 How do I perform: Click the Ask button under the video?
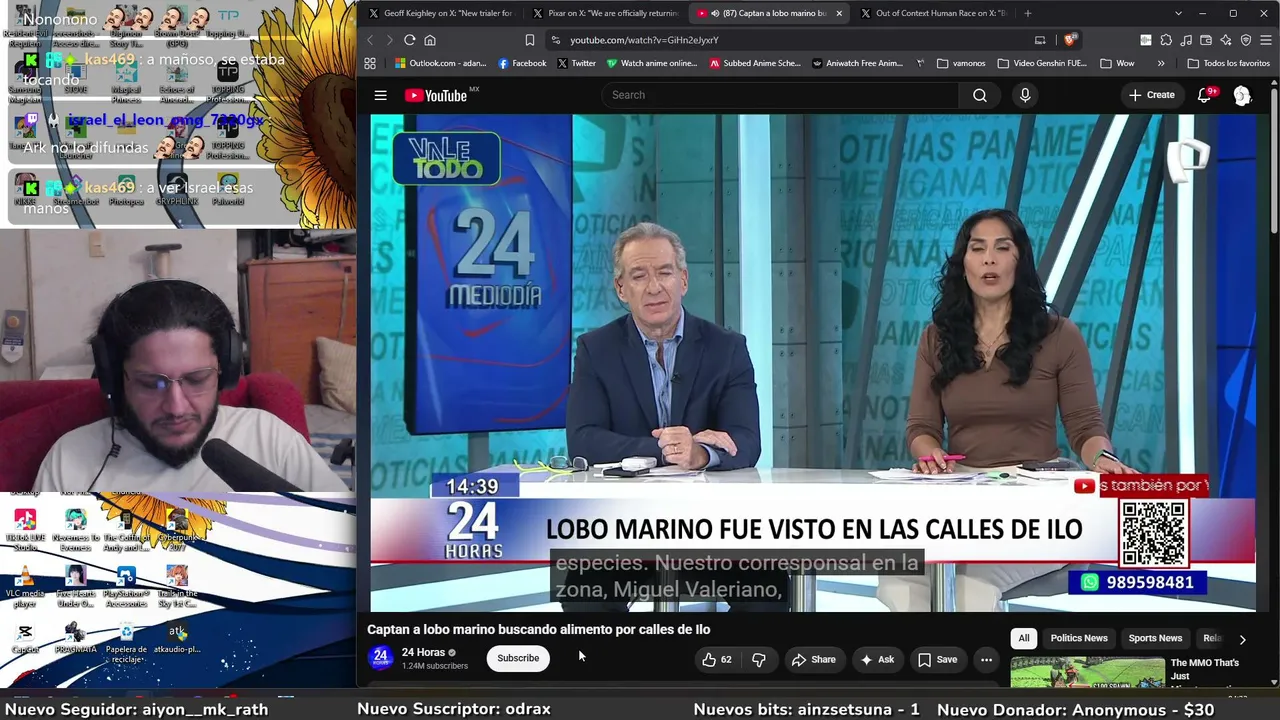[877, 659]
